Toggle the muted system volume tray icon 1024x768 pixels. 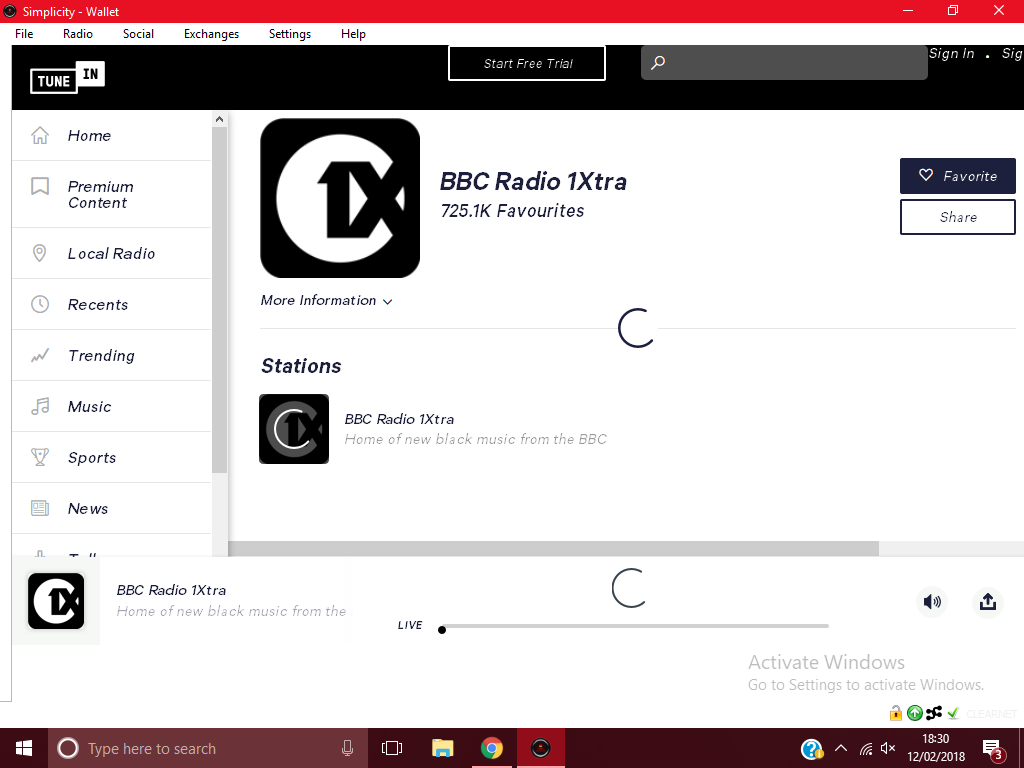tap(888, 749)
